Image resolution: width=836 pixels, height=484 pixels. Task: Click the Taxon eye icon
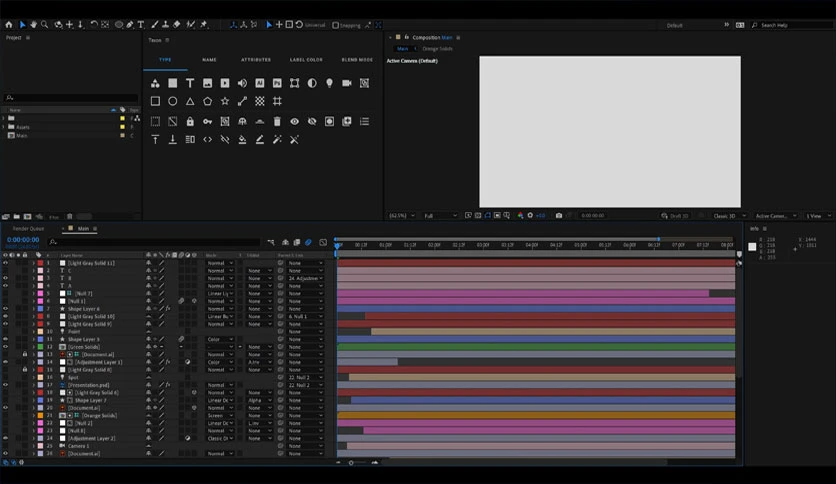(294, 122)
